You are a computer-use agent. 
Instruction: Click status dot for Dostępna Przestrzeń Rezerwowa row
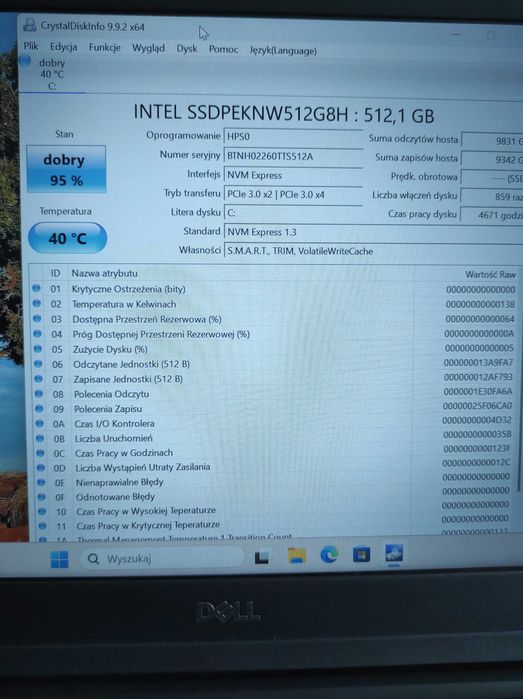[x=37, y=319]
